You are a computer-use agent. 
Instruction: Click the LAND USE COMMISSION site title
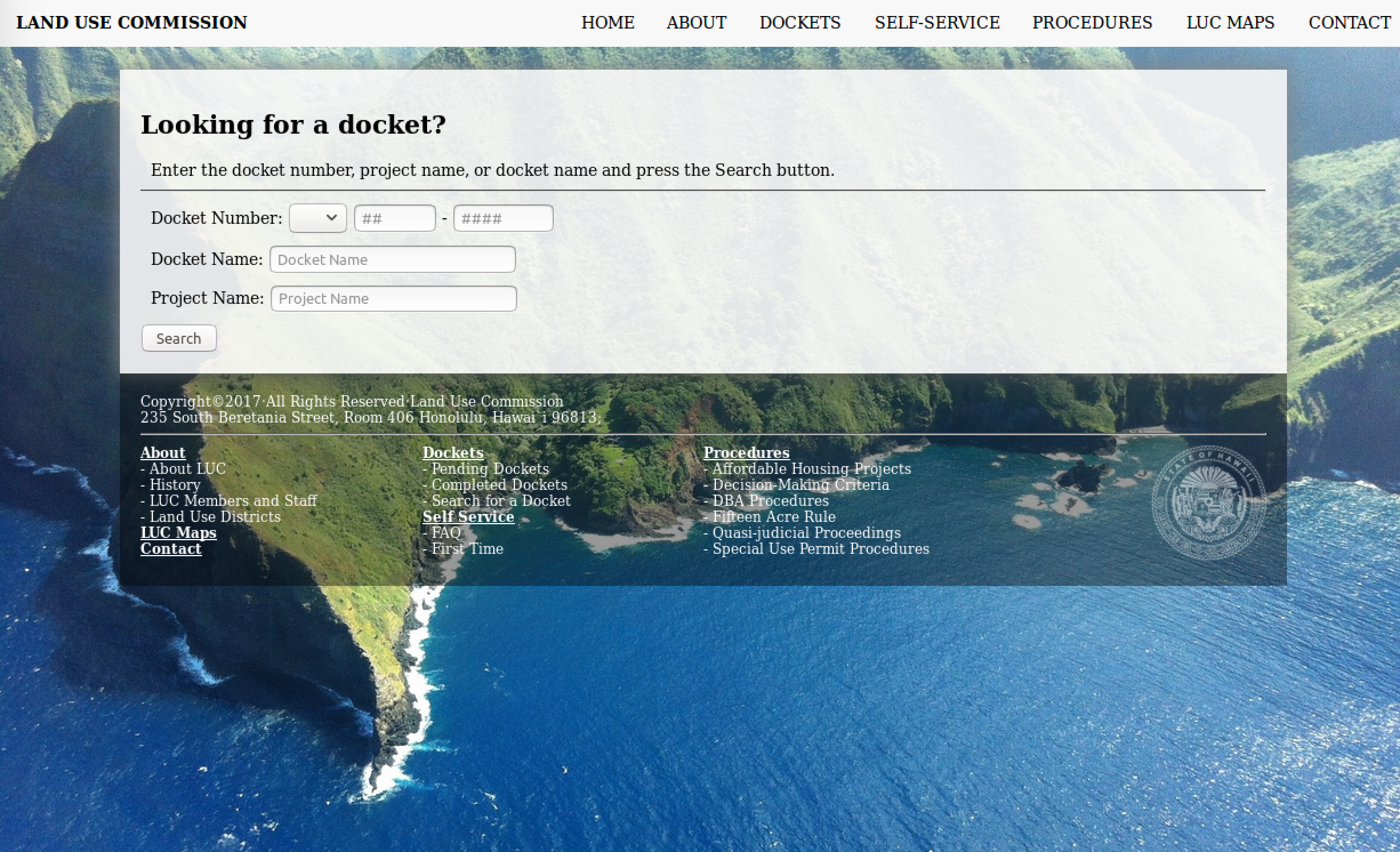pyautogui.click(x=132, y=23)
